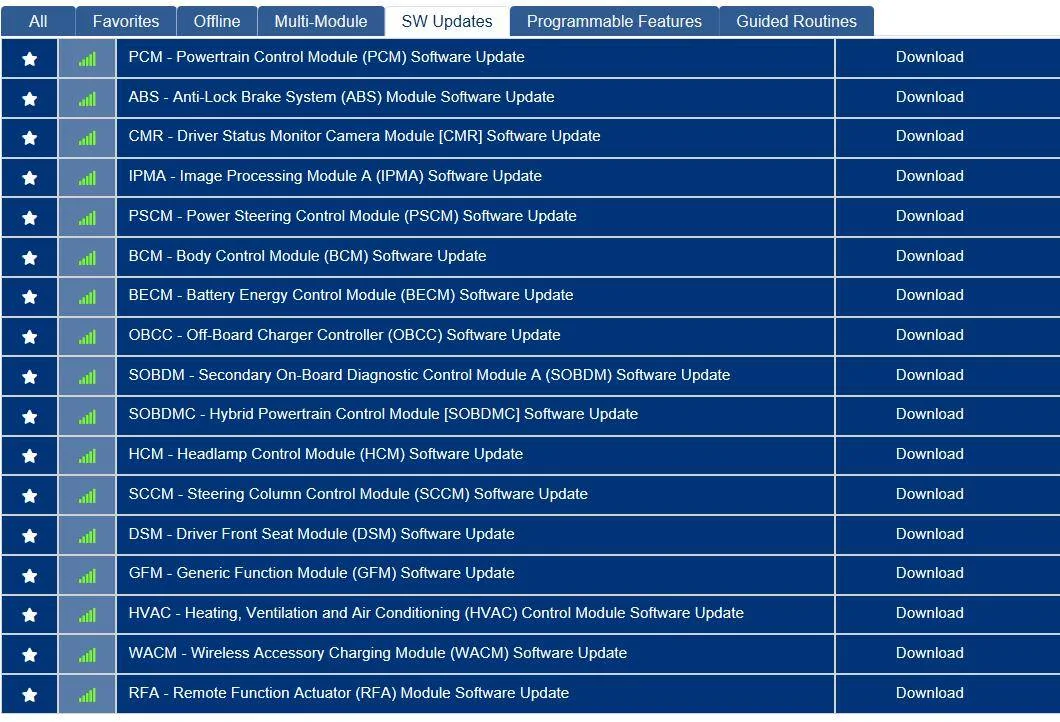Download the IPMA software update
The image size is (1060, 722).
coord(930,176)
